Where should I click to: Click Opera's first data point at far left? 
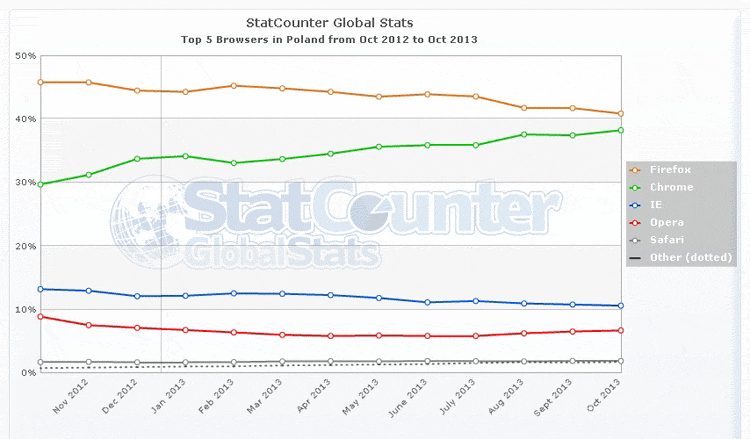[41, 316]
